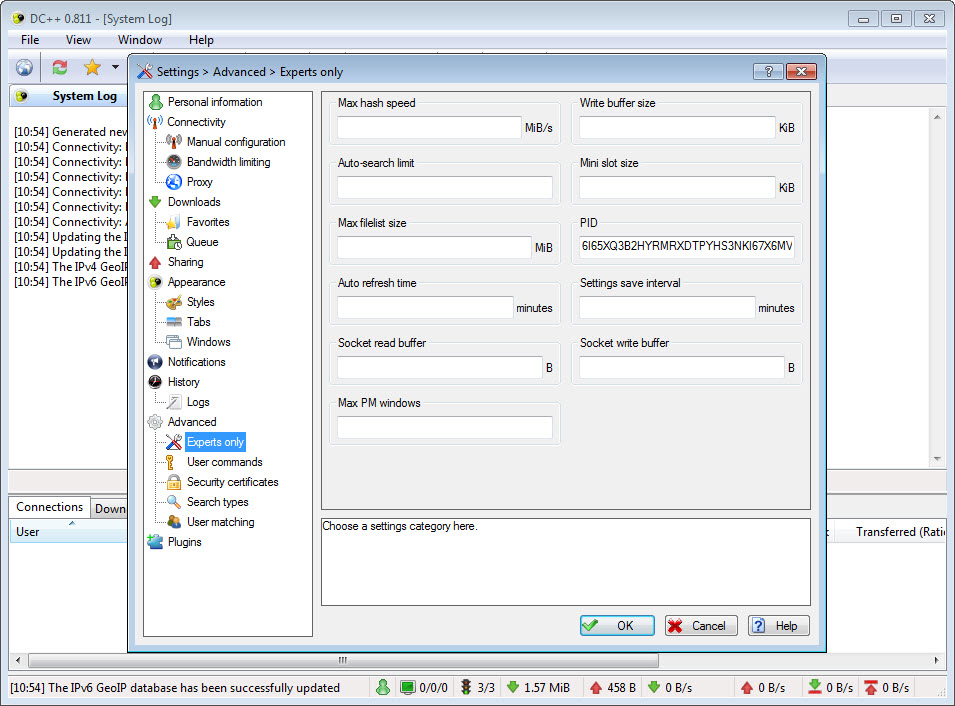Click the Personal information user icon
Viewport: 955px width, 706px height.
pyautogui.click(x=156, y=102)
